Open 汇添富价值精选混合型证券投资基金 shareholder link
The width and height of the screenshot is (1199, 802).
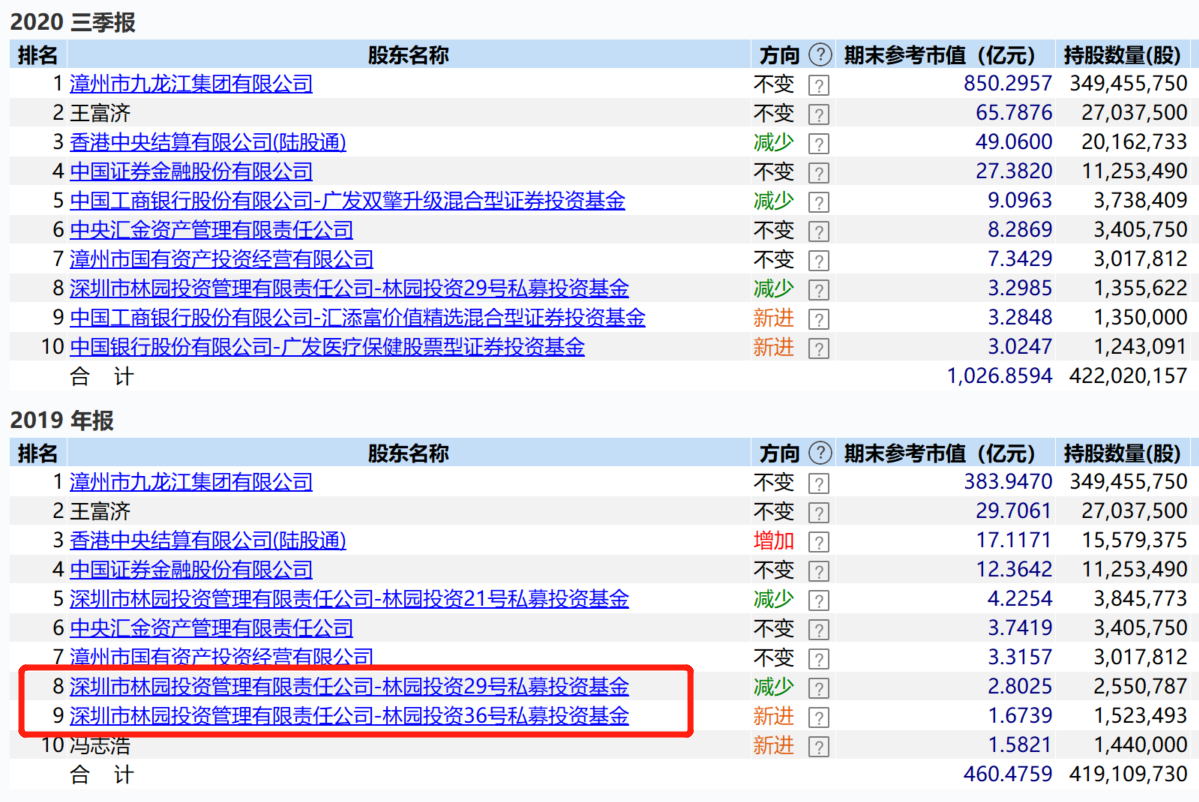point(357,317)
